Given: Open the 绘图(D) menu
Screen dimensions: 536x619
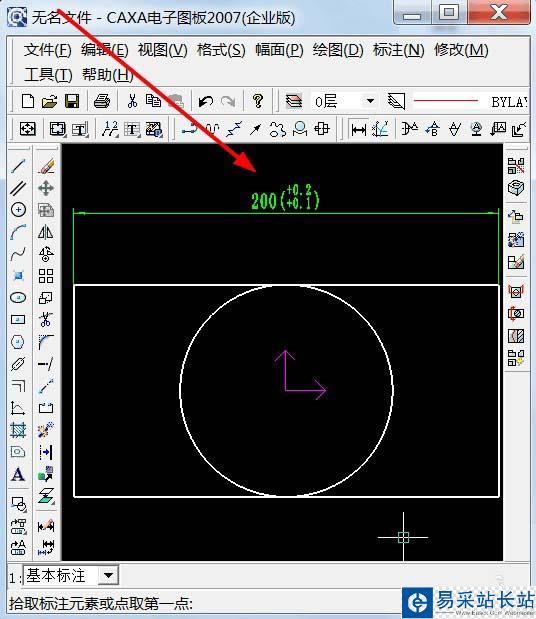Looking at the screenshot, I should pos(338,50).
